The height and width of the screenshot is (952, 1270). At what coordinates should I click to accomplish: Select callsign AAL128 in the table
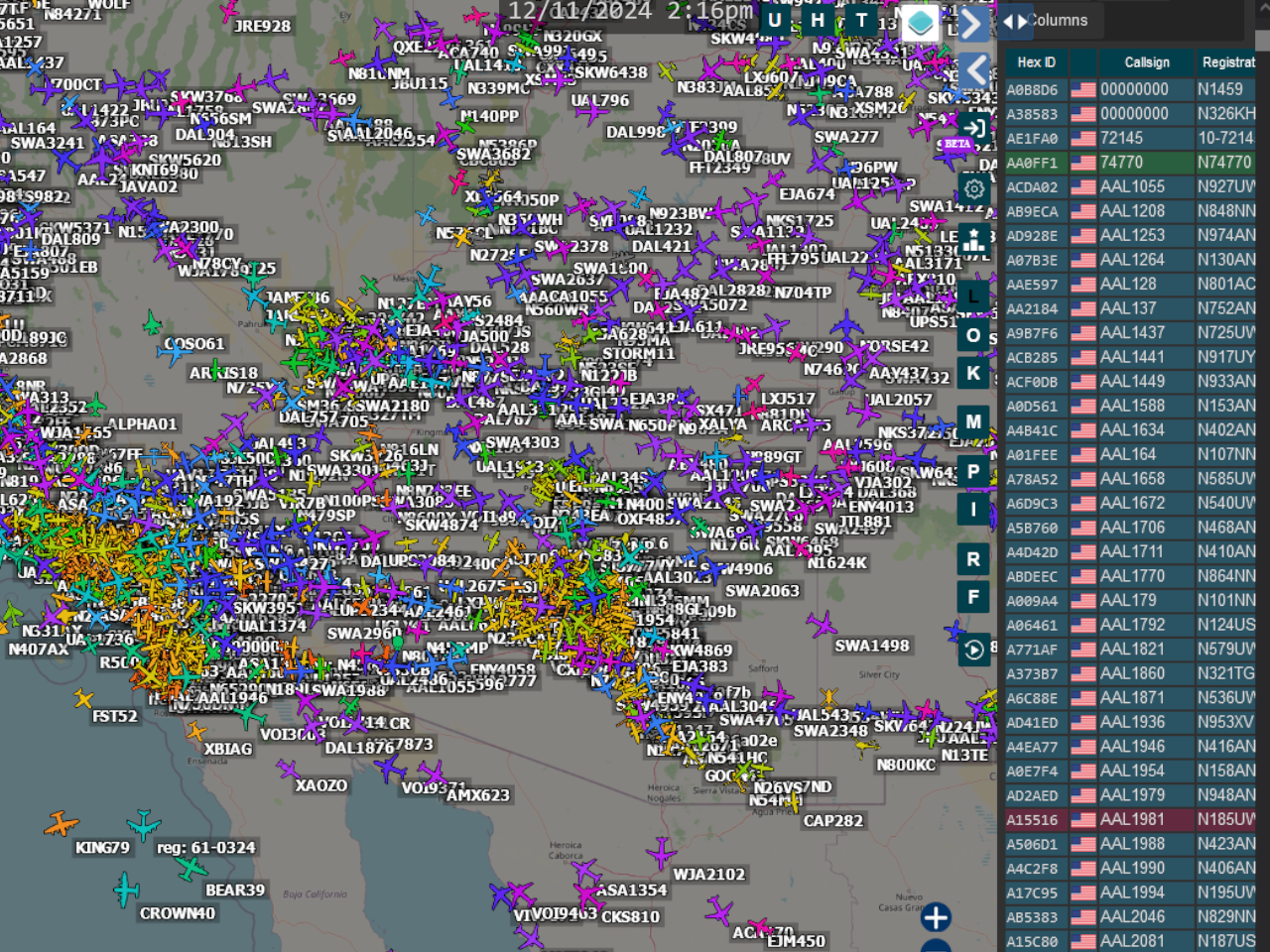pyautogui.click(x=1128, y=284)
